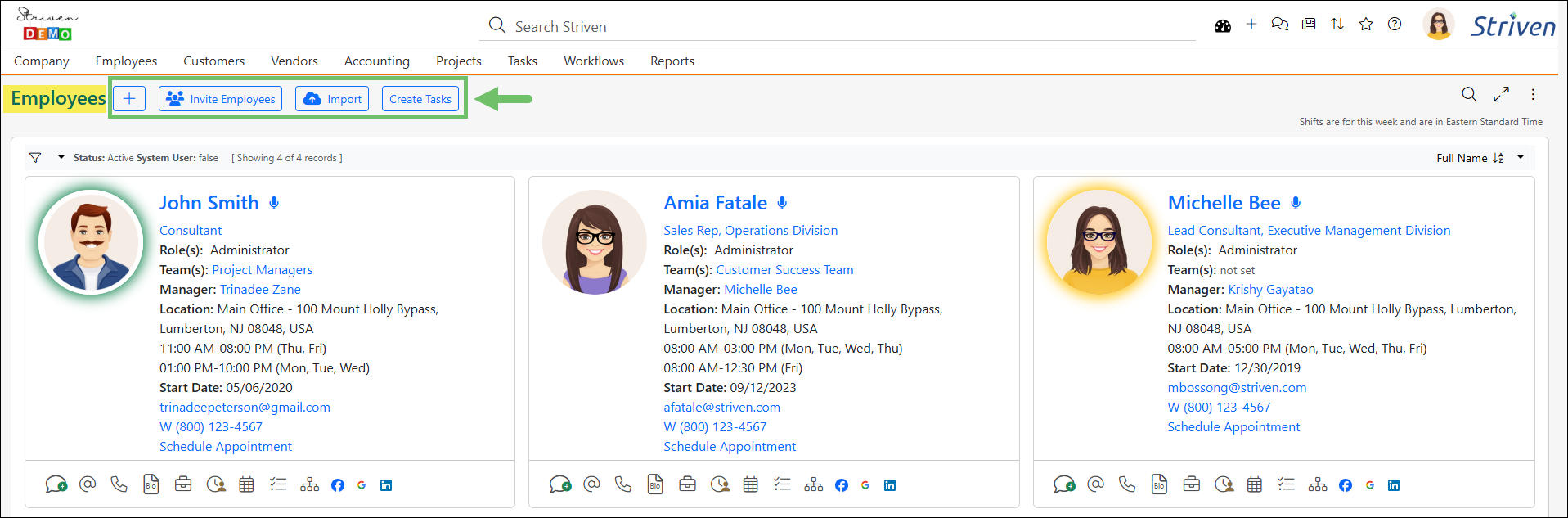The image size is (1568, 518).
Task: Click the phone icon on Amia Fatale's card
Action: point(623,484)
